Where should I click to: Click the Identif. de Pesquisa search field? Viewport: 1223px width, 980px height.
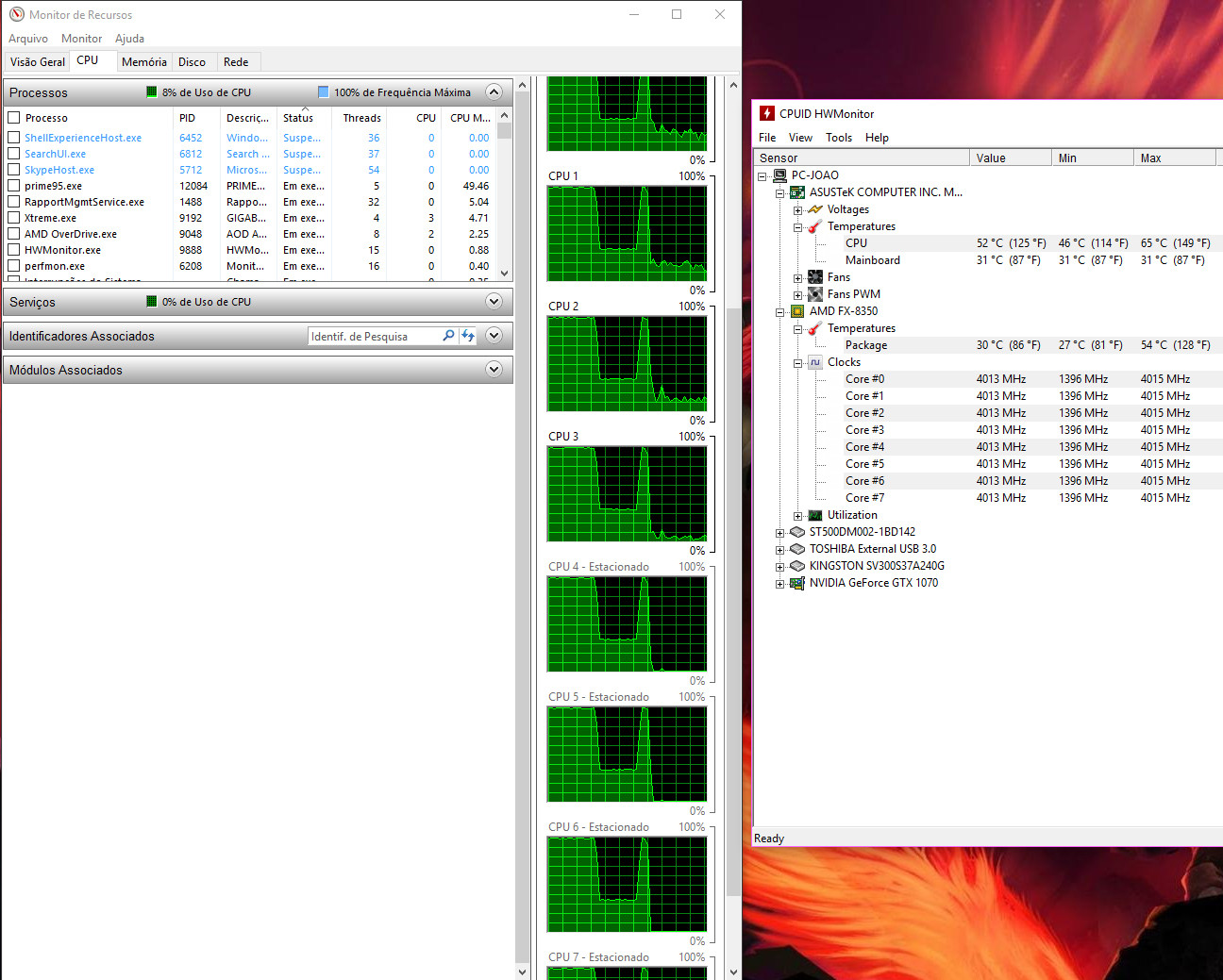[374, 337]
